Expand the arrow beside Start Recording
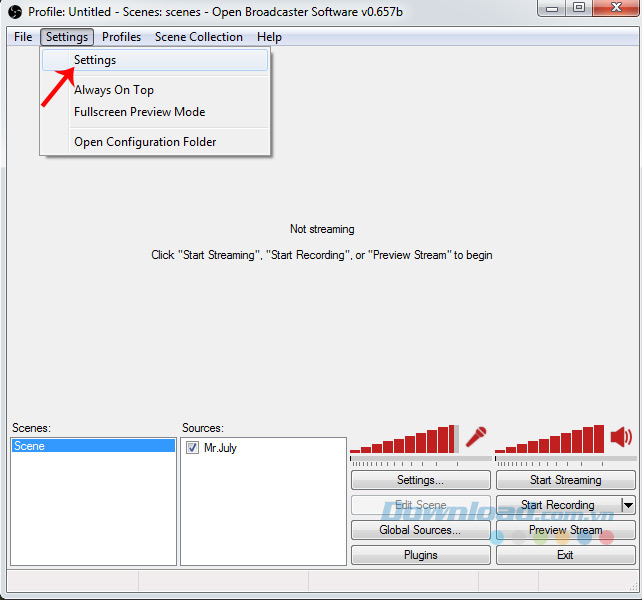The width and height of the screenshot is (642, 600). (628, 505)
